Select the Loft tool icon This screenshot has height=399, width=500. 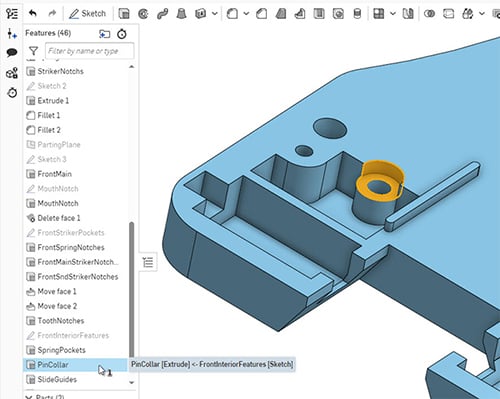(x=181, y=14)
